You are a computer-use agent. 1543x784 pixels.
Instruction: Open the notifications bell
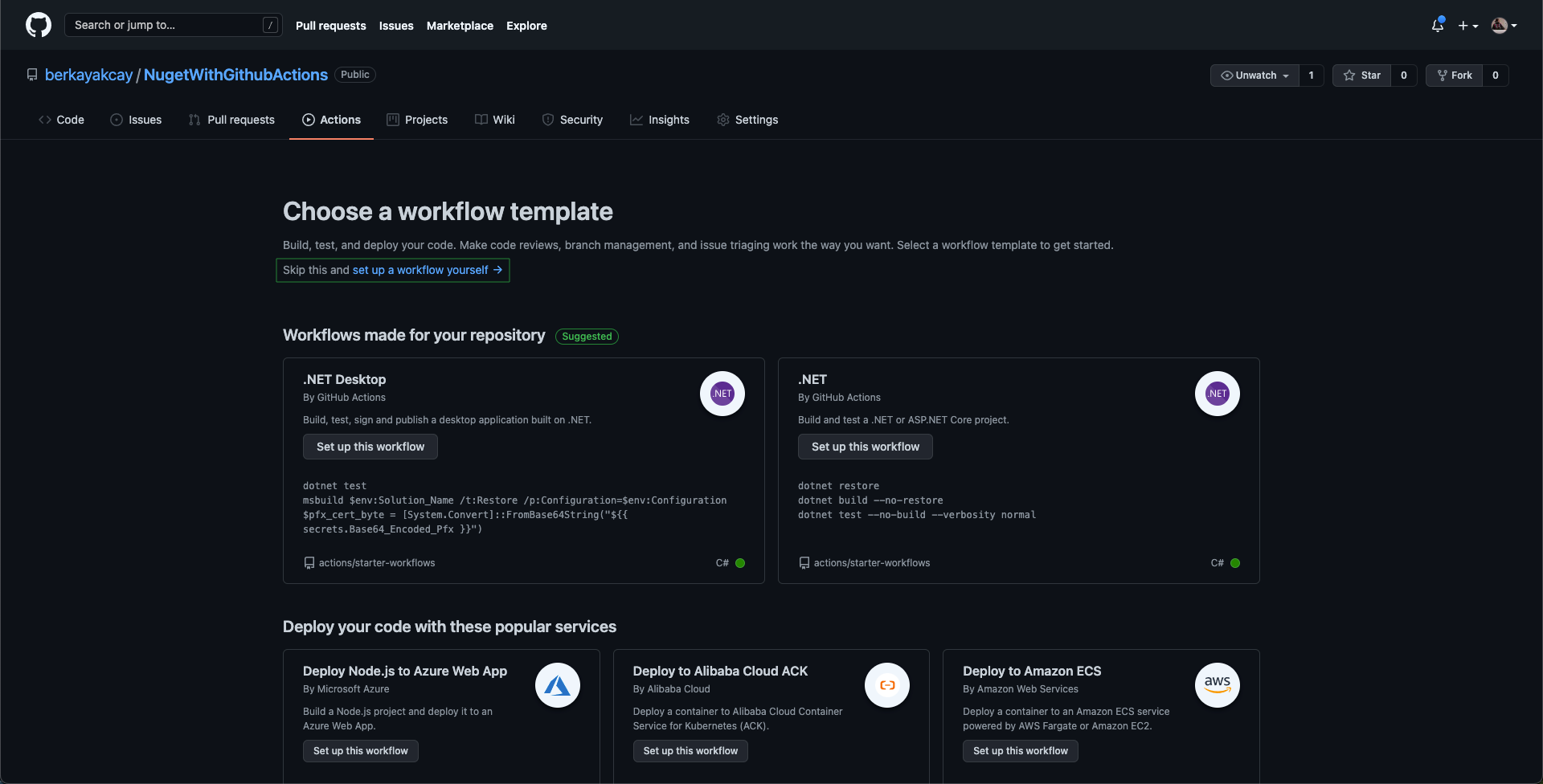coord(1437,26)
